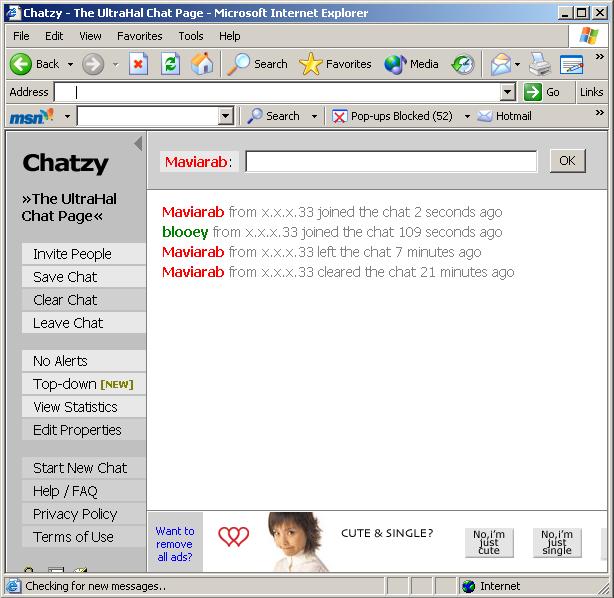Click the OK send button
This screenshot has width=614, height=598.
click(567, 161)
